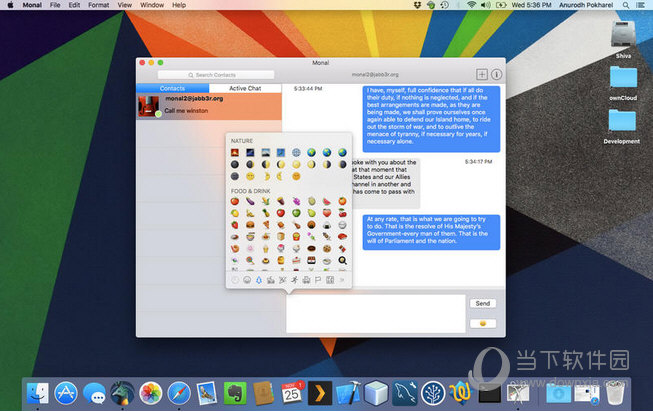653x412 pixels.
Task: Launch Safari from the Dock
Action: pyautogui.click(x=179, y=393)
